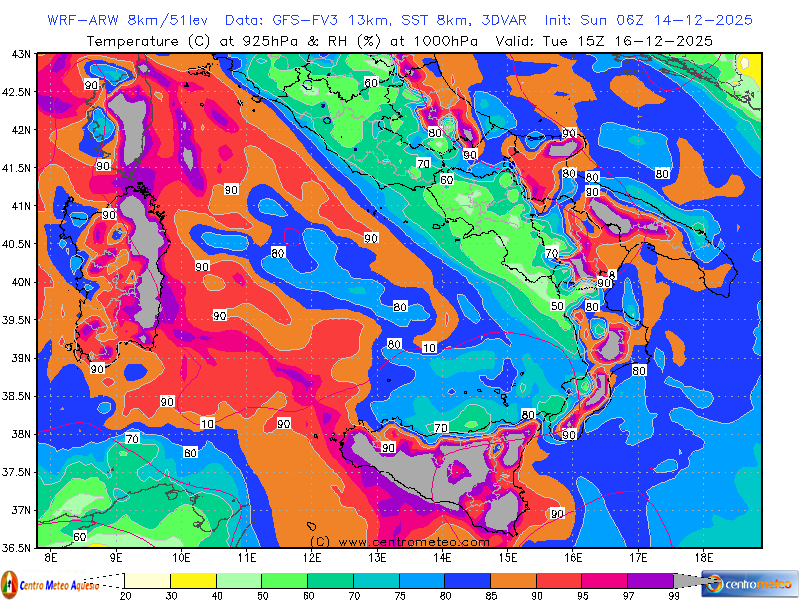800x600 pixels.
Task: Click the 43N latitude axis label
Action: click(20, 54)
